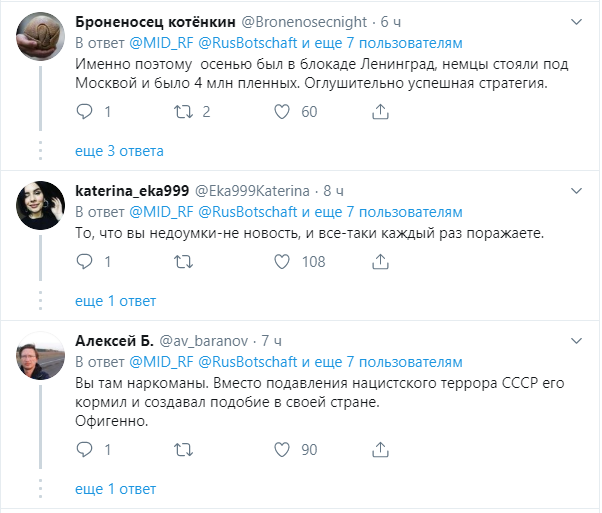Retweet Броненосец котёнкин's tweet
The width and height of the screenshot is (602, 513).
point(183,112)
